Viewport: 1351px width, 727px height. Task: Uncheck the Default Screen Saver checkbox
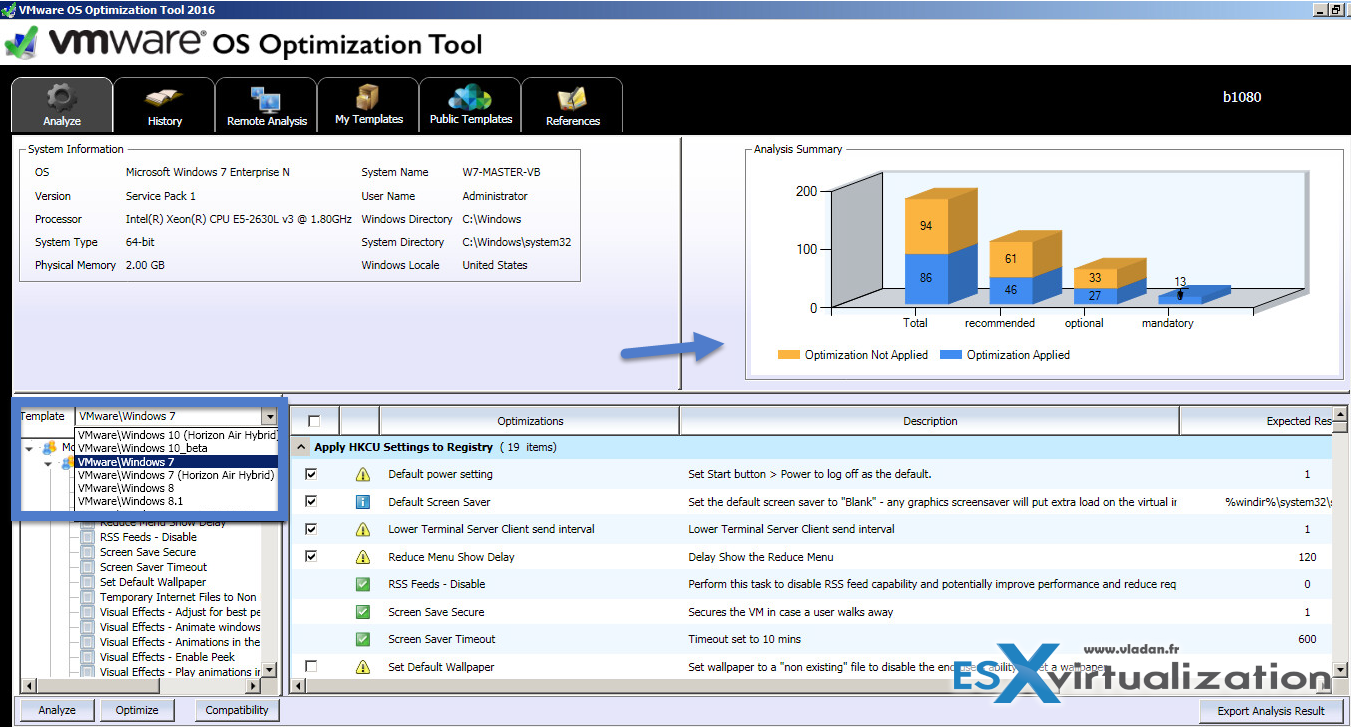click(x=311, y=502)
